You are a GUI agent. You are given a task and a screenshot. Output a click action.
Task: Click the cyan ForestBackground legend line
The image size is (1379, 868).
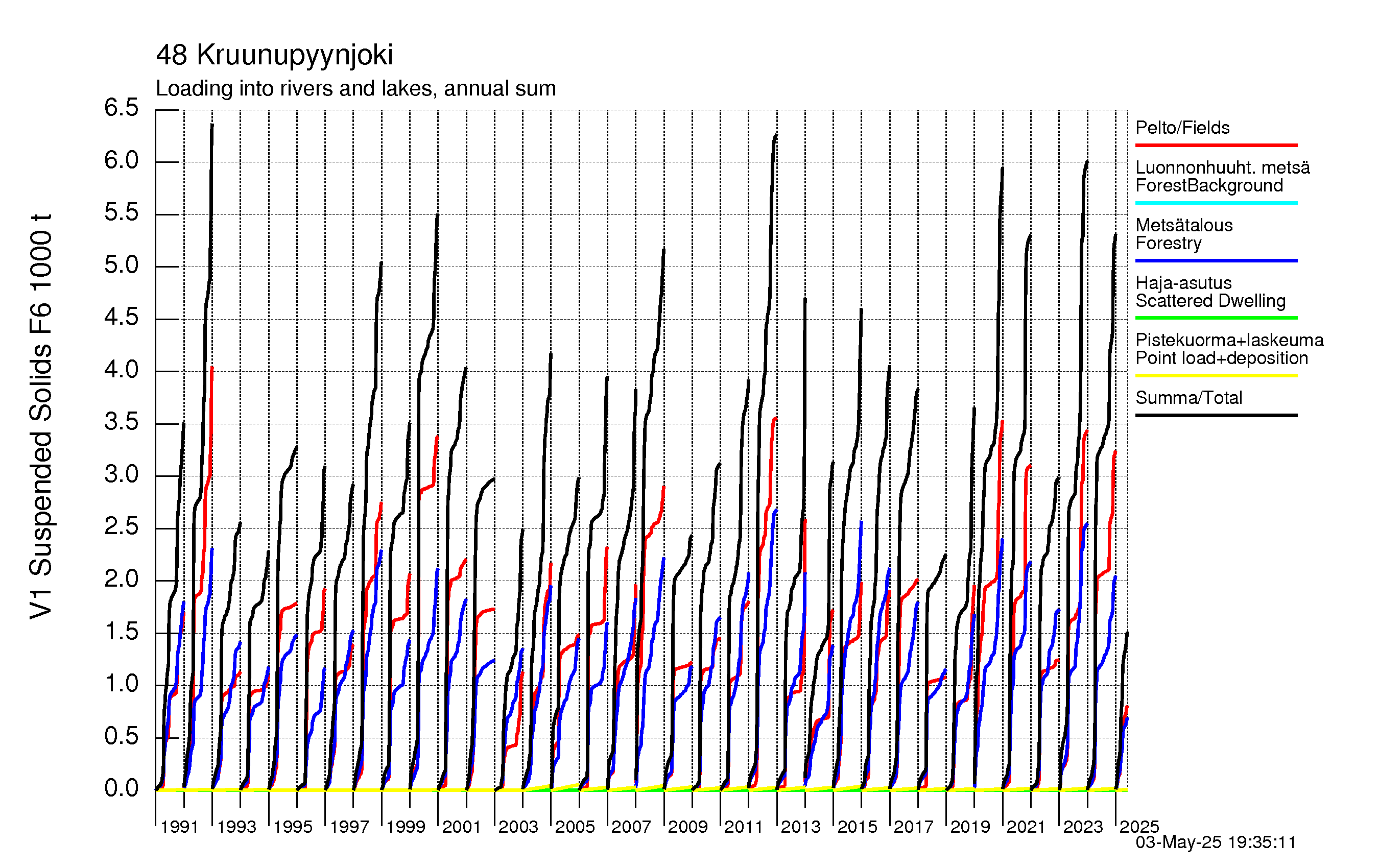click(x=1216, y=203)
